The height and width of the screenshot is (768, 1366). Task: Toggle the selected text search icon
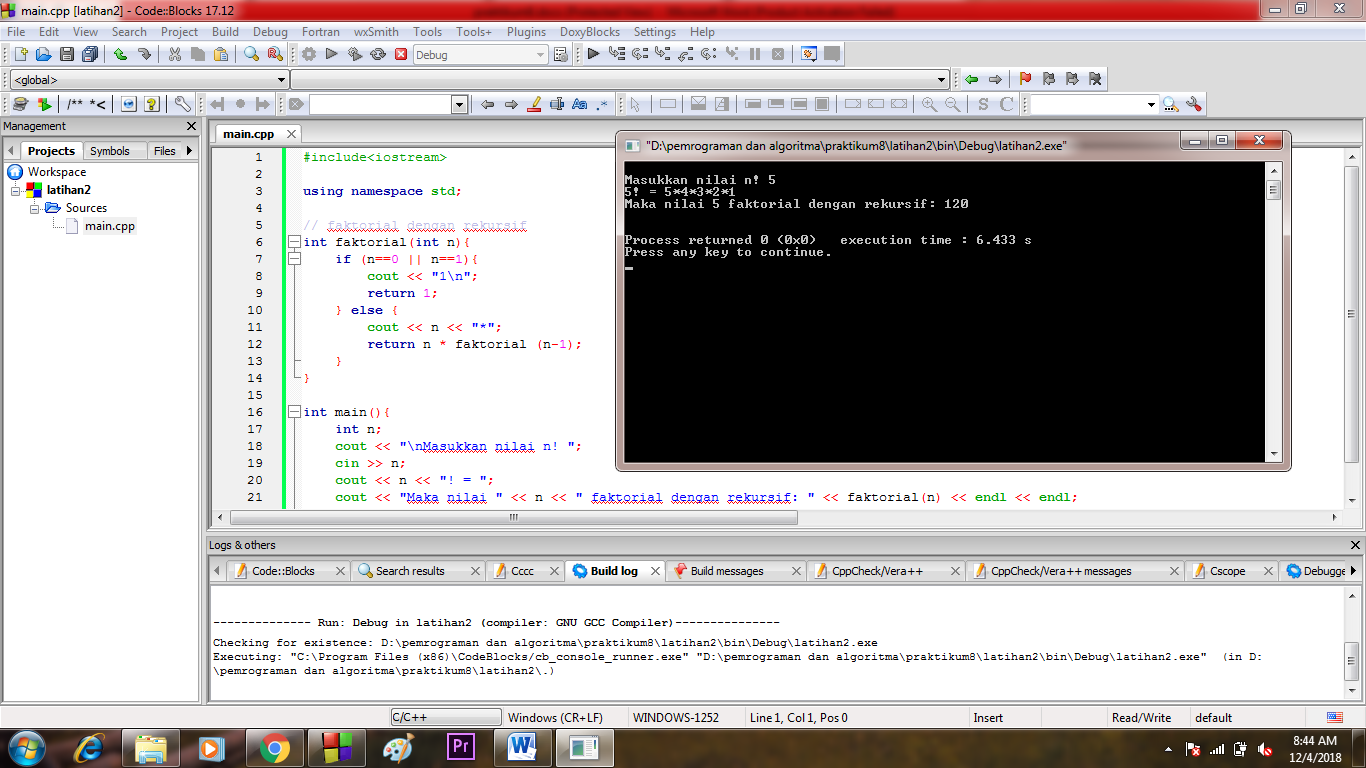557,104
